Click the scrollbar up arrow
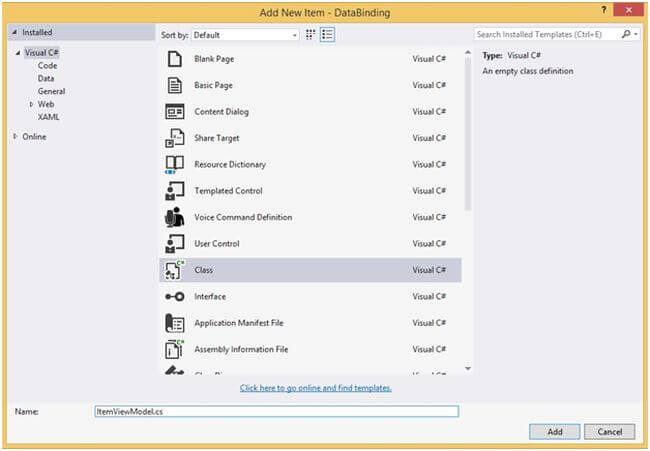The width and height of the screenshot is (650, 451). coord(468,52)
